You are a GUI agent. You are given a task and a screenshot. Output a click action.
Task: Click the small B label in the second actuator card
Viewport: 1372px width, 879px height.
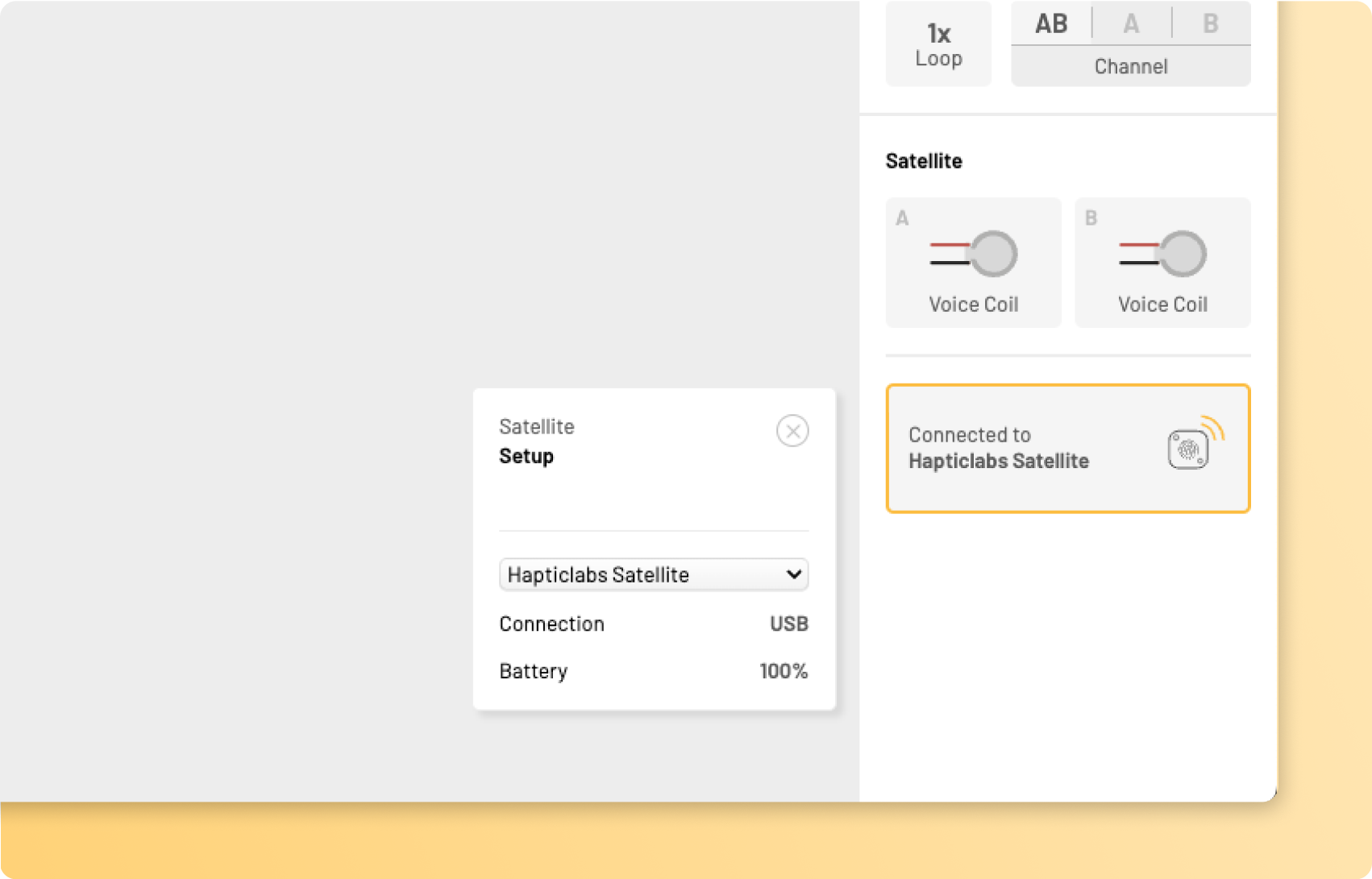pyautogui.click(x=1091, y=218)
